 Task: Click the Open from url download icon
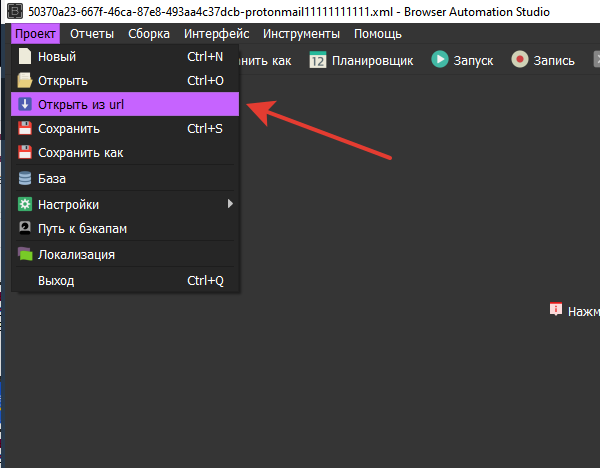click(x=25, y=105)
